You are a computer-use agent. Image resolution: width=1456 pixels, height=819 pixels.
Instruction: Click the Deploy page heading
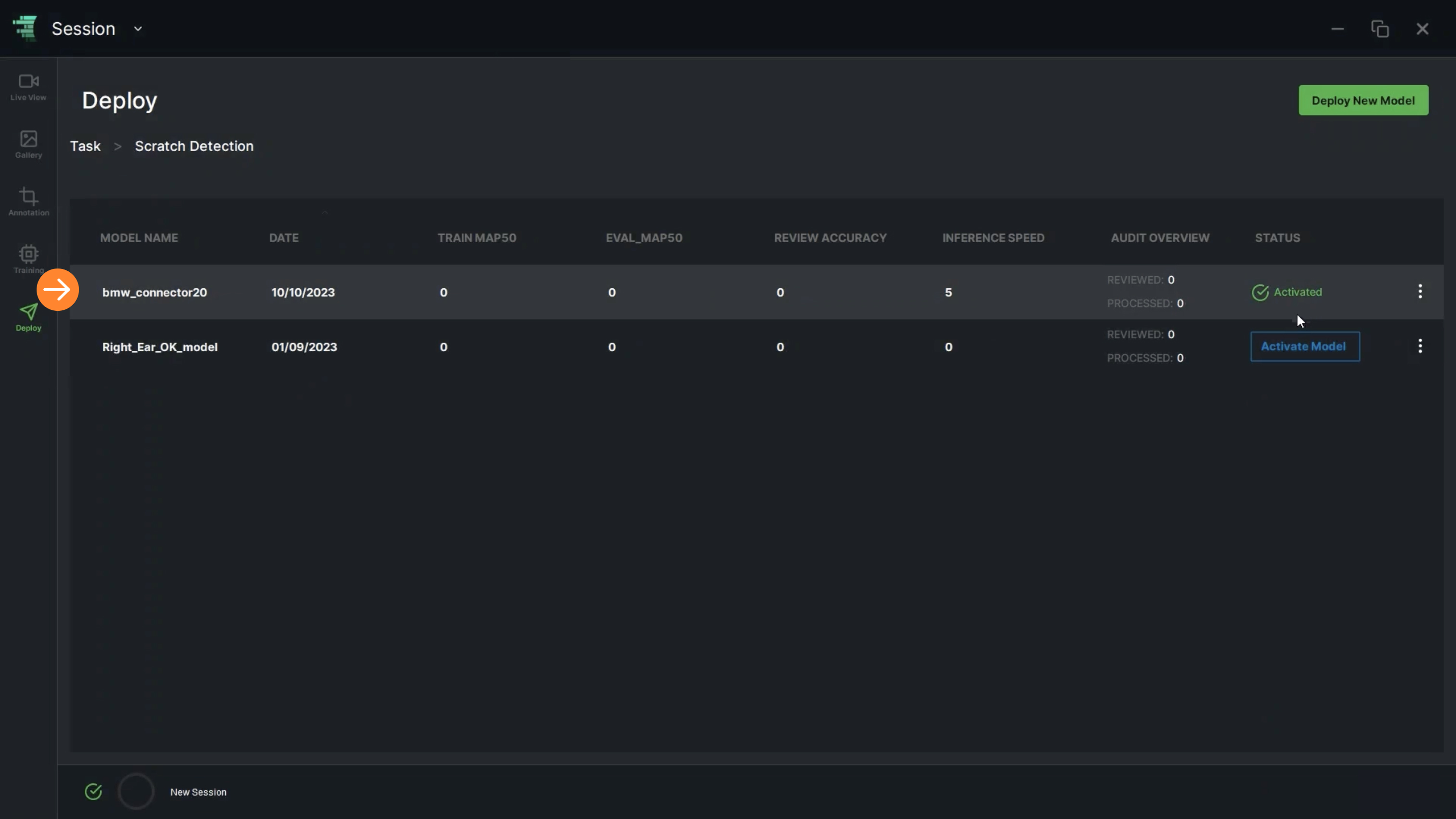tap(119, 101)
